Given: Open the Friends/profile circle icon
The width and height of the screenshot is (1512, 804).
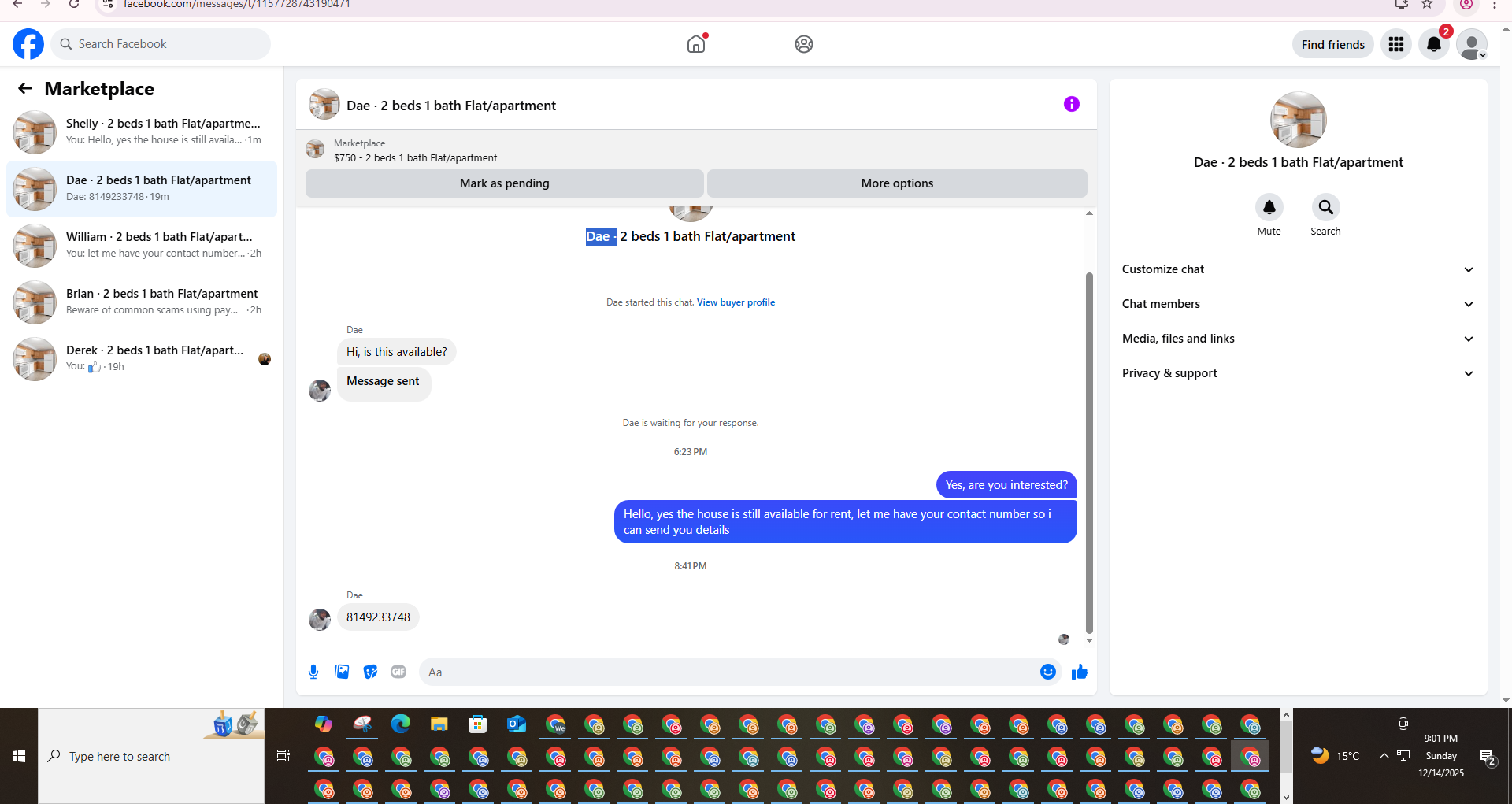Looking at the screenshot, I should (x=804, y=44).
